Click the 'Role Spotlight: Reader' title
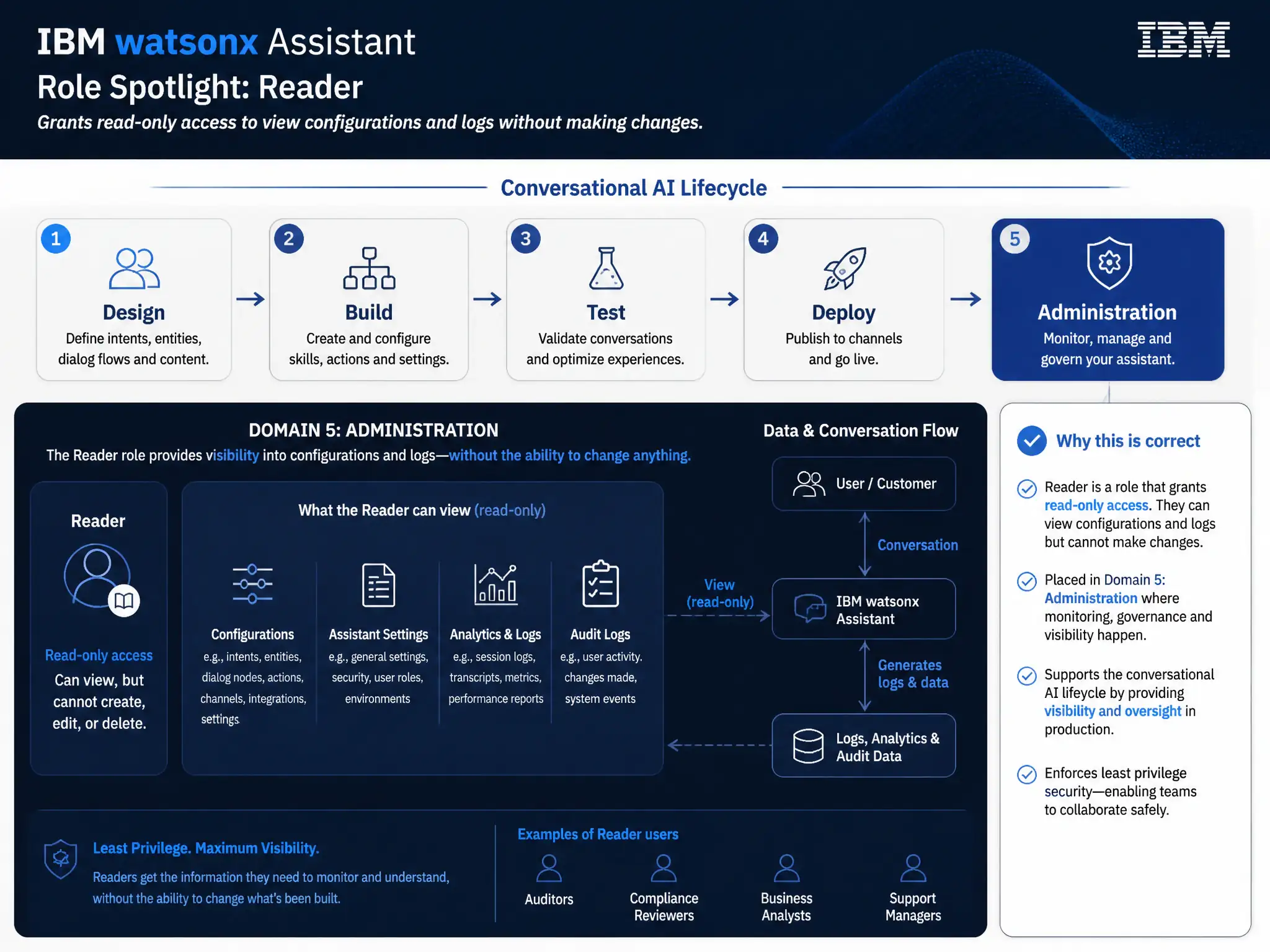1270x952 pixels. 200,87
